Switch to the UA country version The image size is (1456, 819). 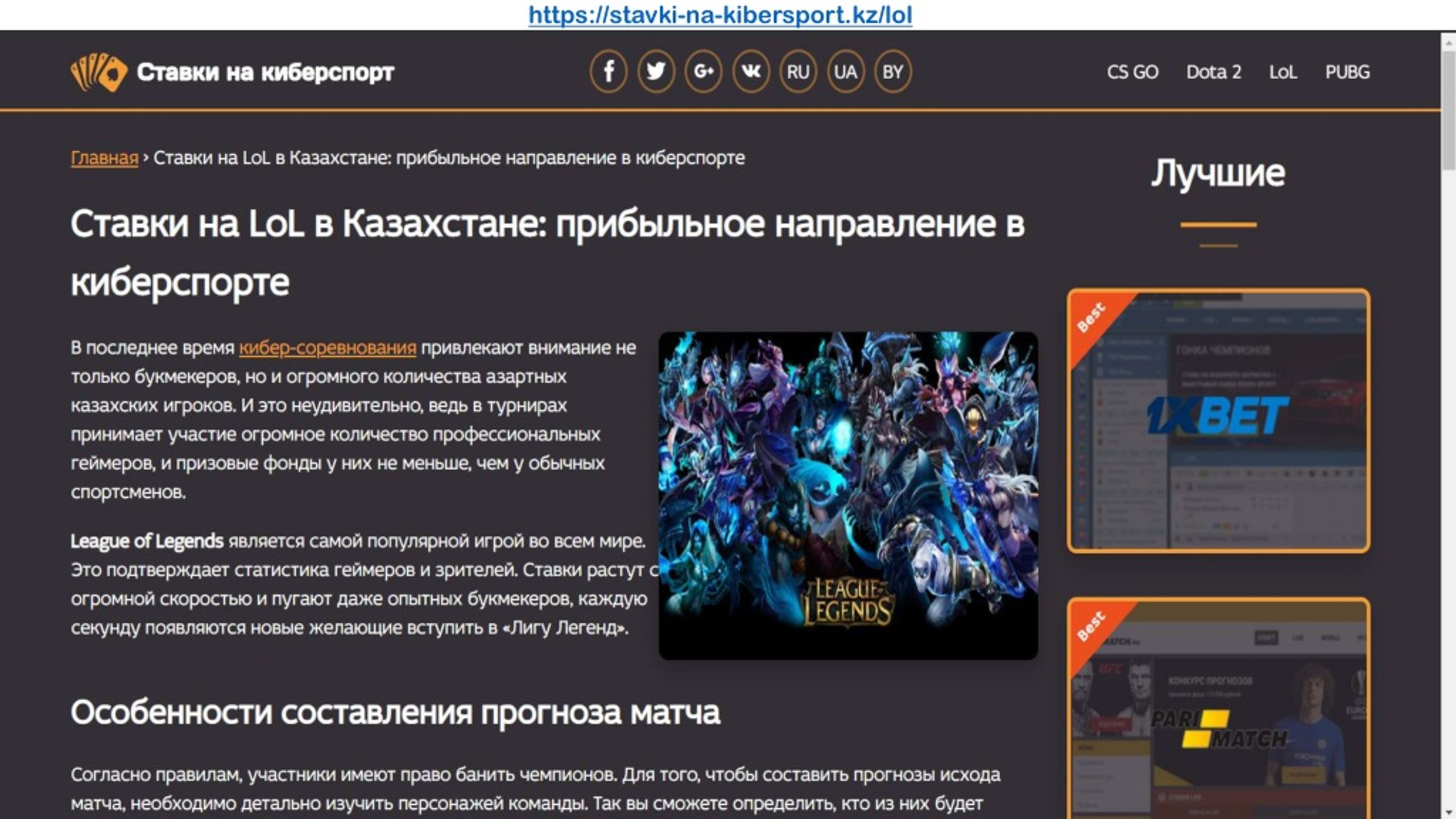(x=845, y=72)
